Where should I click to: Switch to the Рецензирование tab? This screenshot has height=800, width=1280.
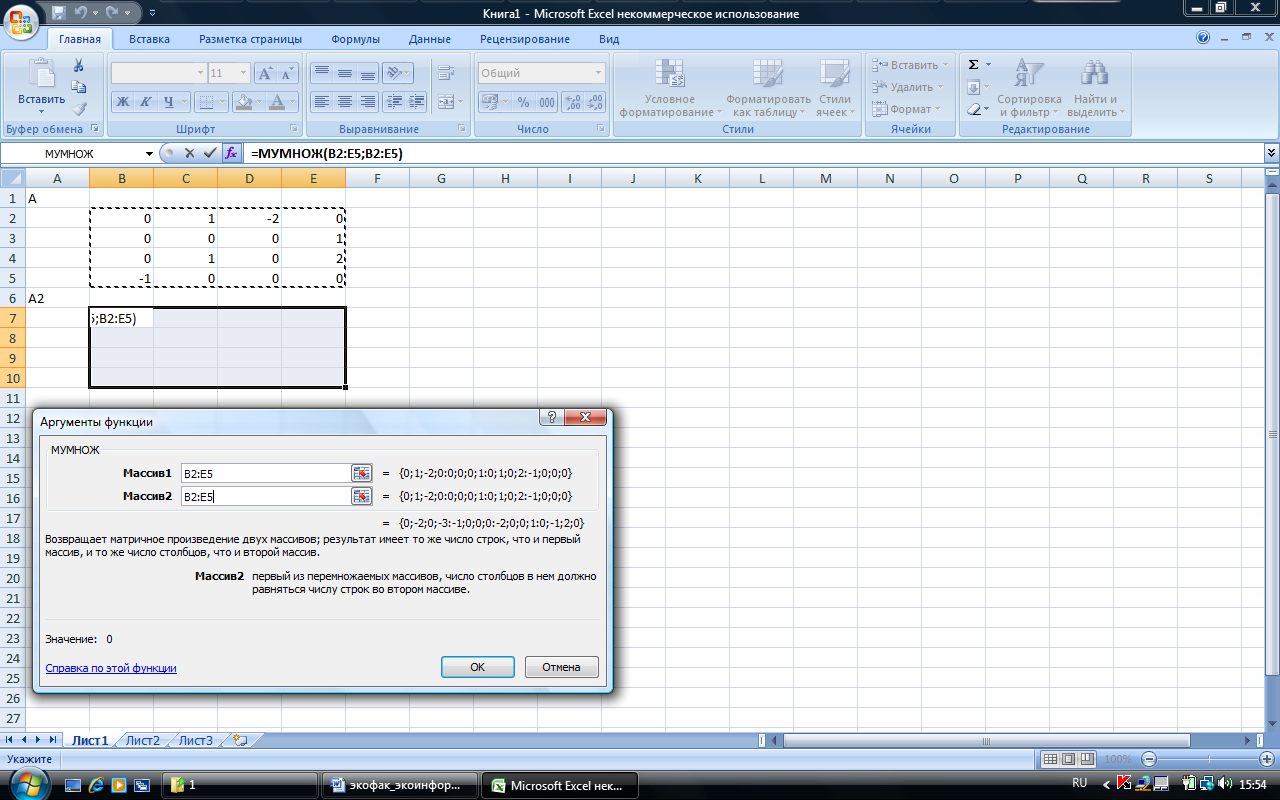(x=525, y=39)
